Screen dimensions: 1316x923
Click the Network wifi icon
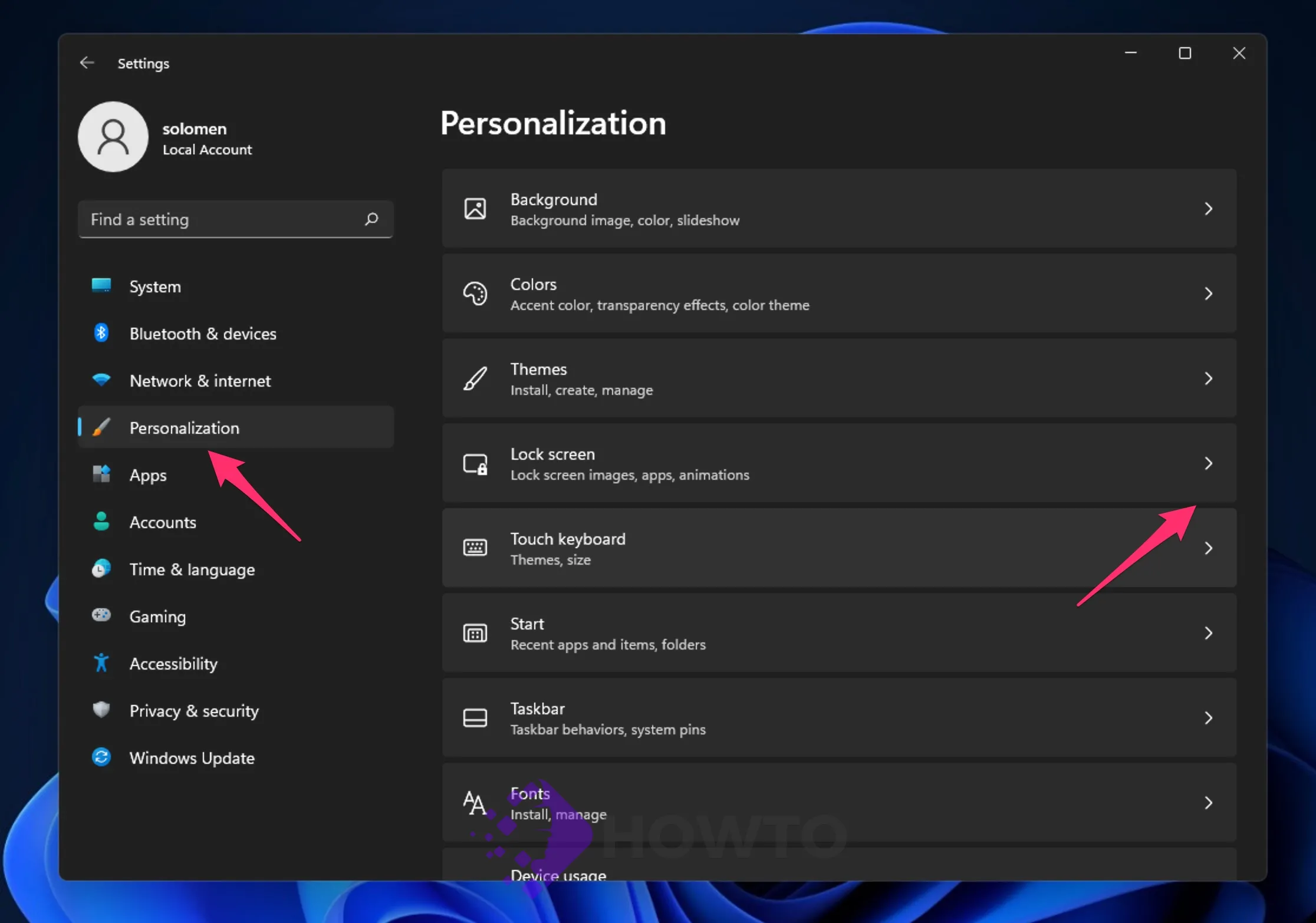[101, 380]
